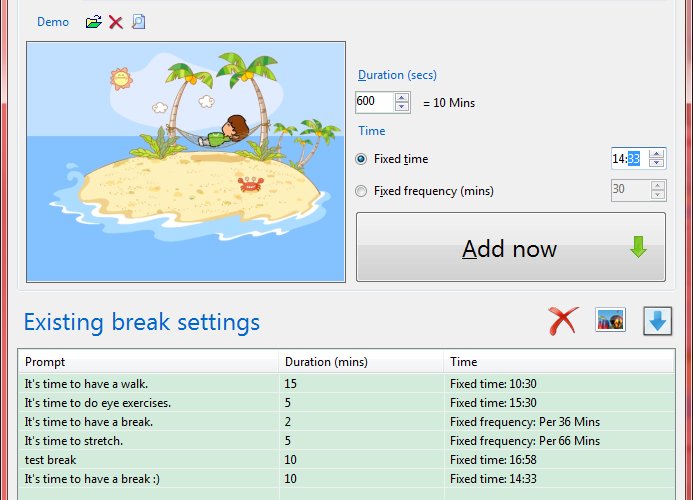Select the 'test break' row in the list

[346, 460]
